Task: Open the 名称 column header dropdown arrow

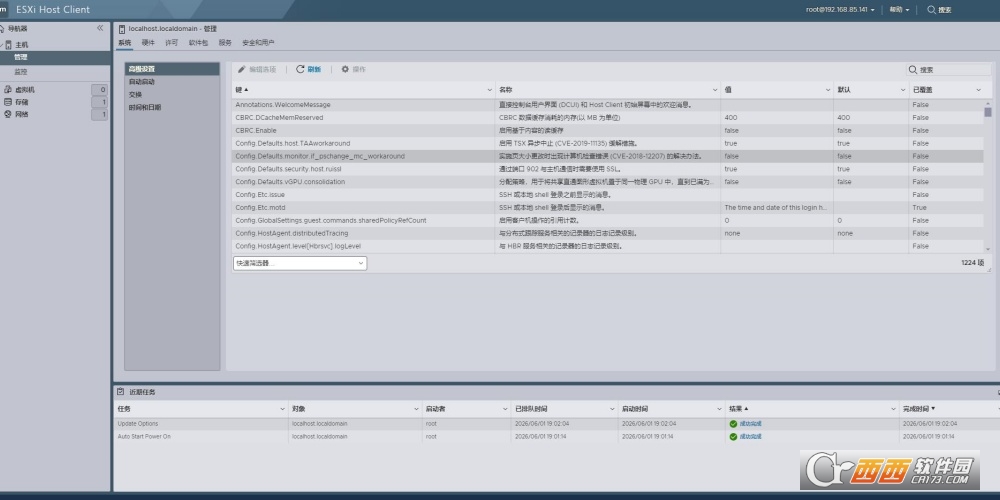Action: [715, 90]
